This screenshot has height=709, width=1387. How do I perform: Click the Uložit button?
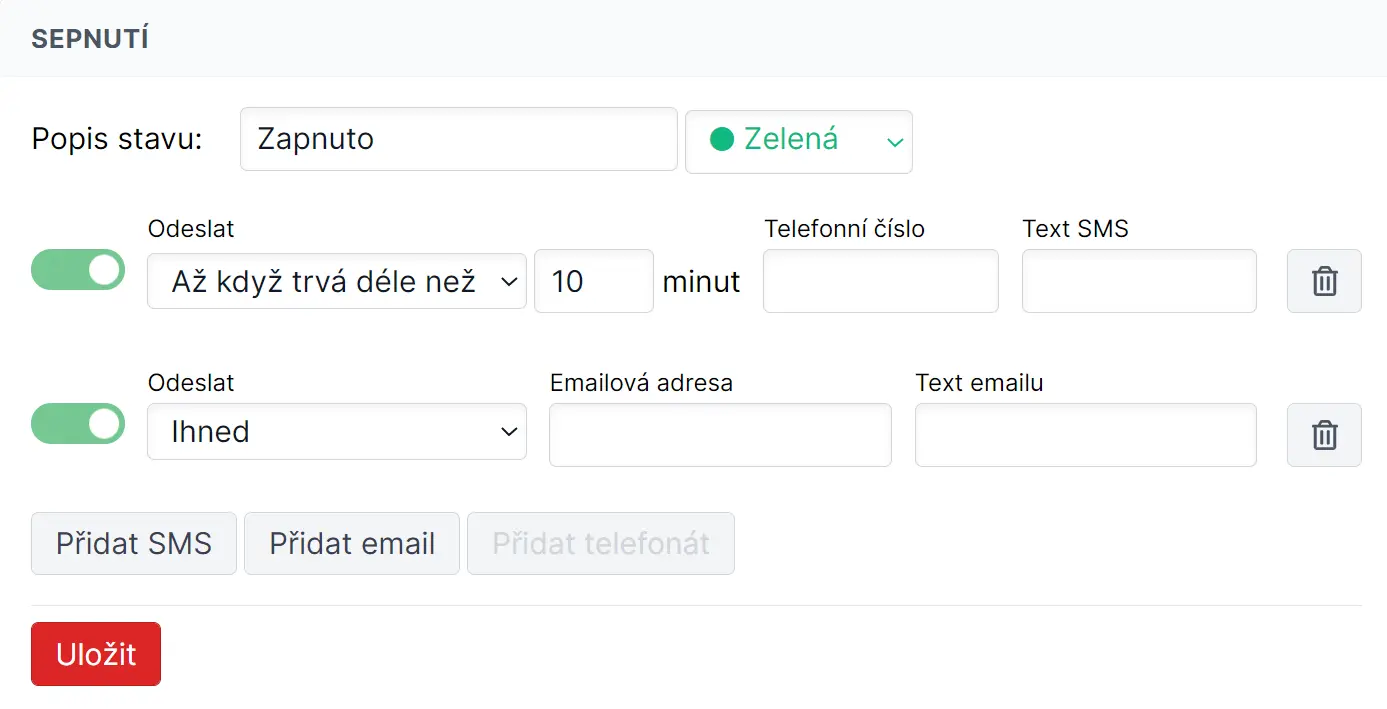click(95, 653)
